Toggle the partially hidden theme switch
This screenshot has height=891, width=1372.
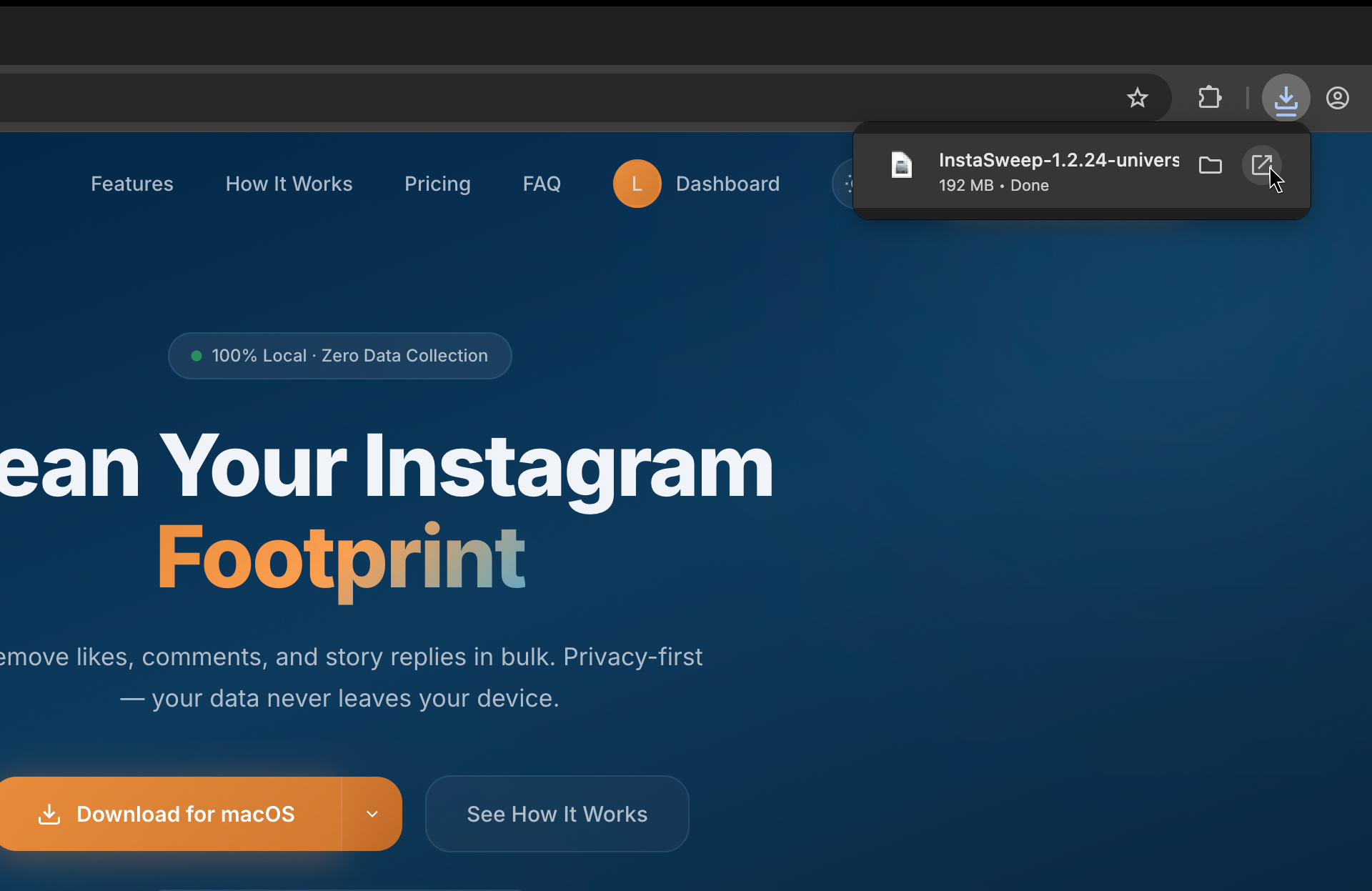click(844, 184)
